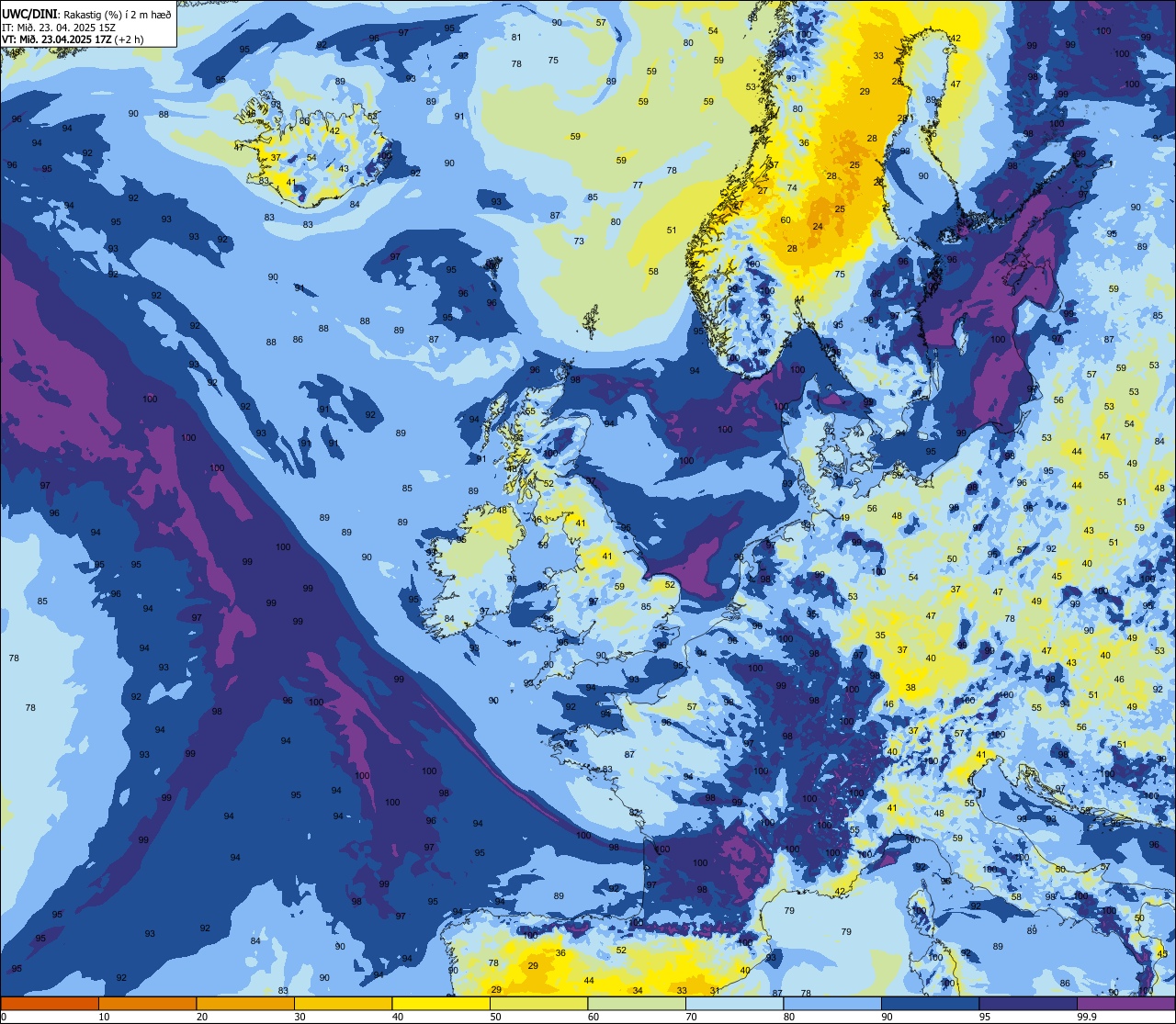Click the 40–50 bright yellow legend swatch
Image resolution: width=1176 pixels, height=1024 pixels.
click(441, 1003)
